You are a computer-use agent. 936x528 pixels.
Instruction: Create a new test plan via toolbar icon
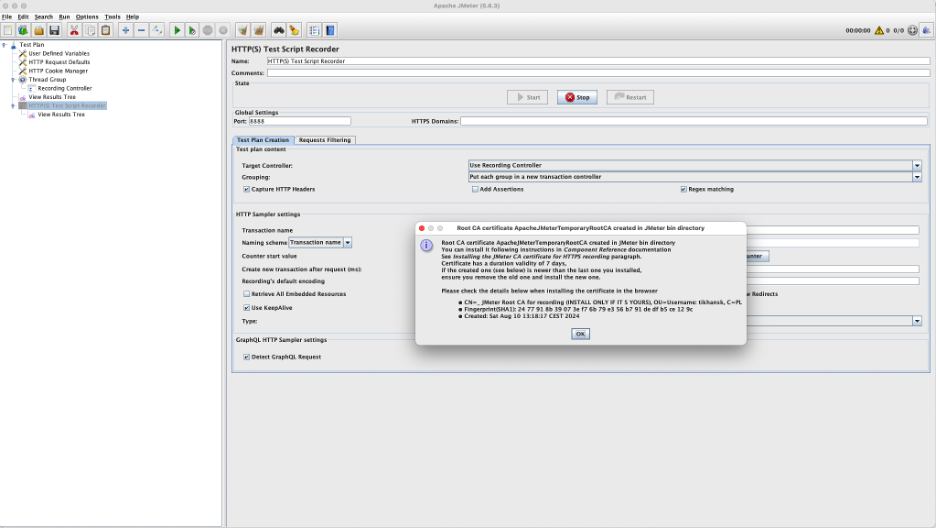pyautogui.click(x=8, y=30)
